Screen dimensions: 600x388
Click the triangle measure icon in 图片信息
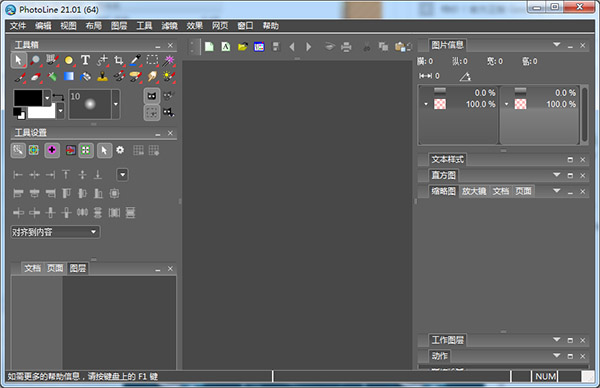coord(465,77)
